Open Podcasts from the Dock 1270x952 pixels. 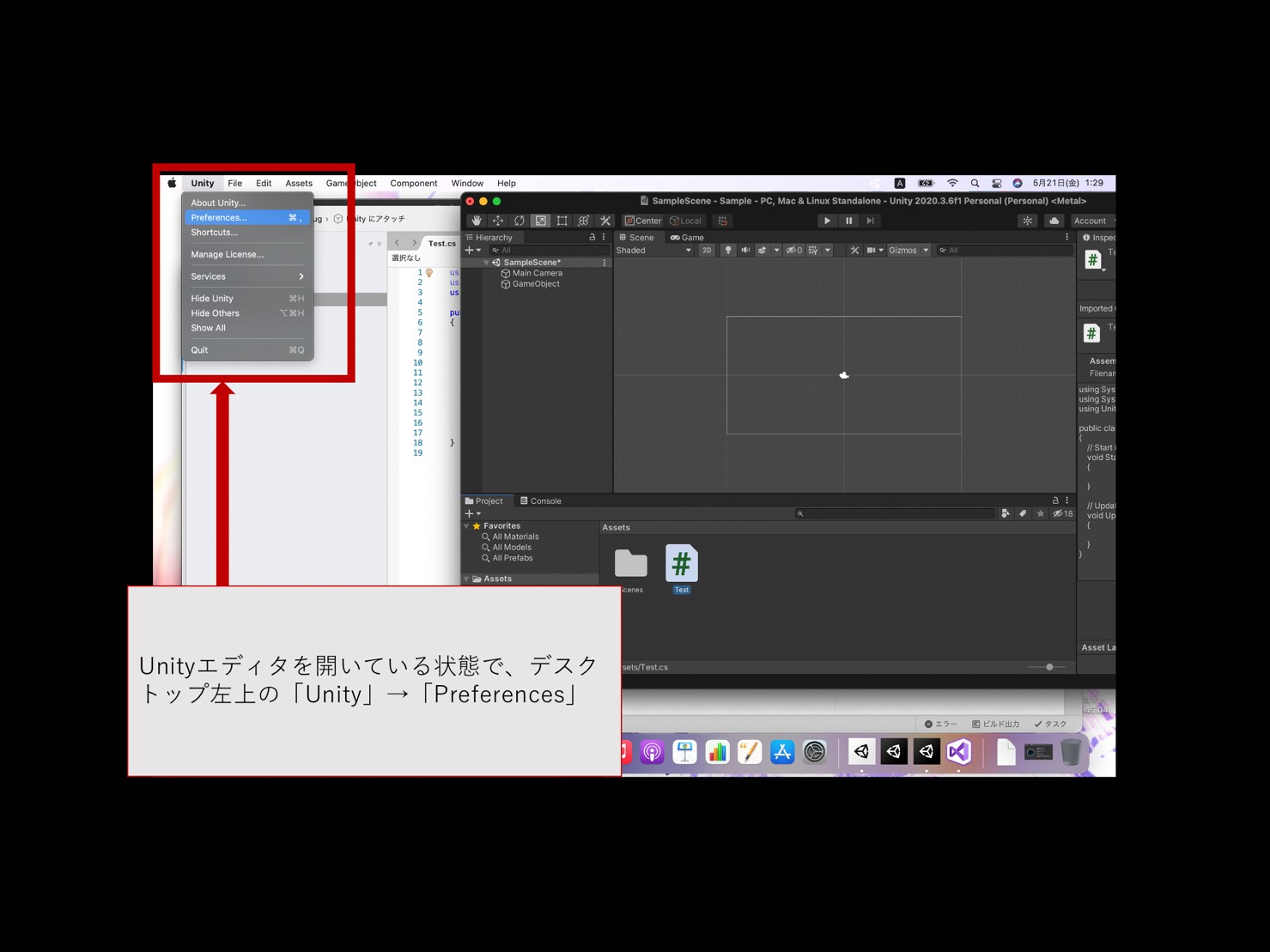click(652, 752)
